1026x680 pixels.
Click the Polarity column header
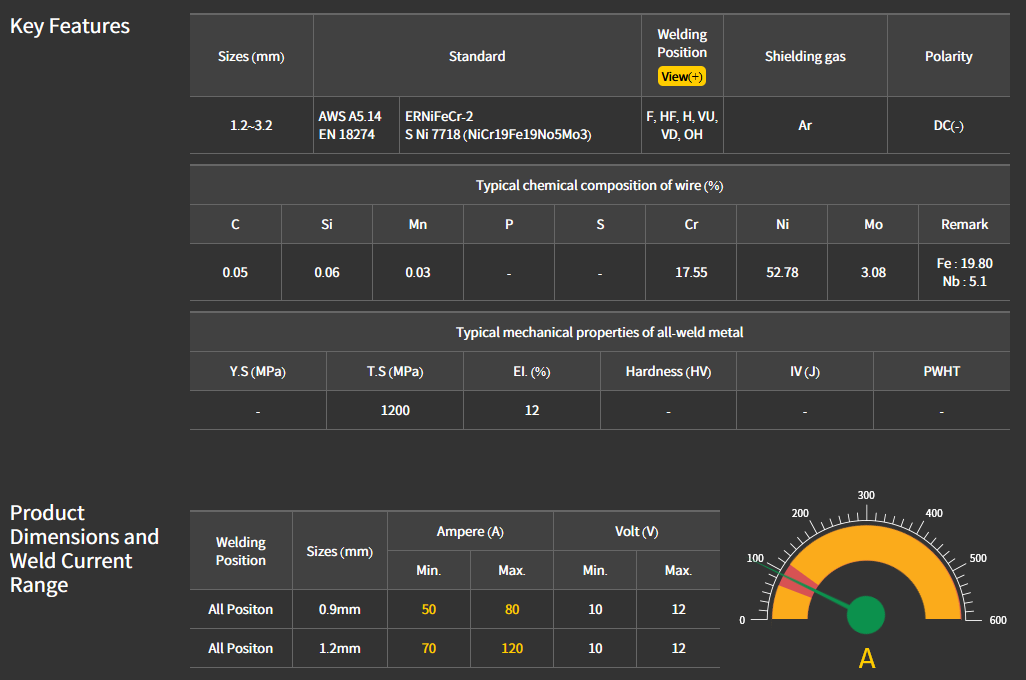click(x=948, y=57)
